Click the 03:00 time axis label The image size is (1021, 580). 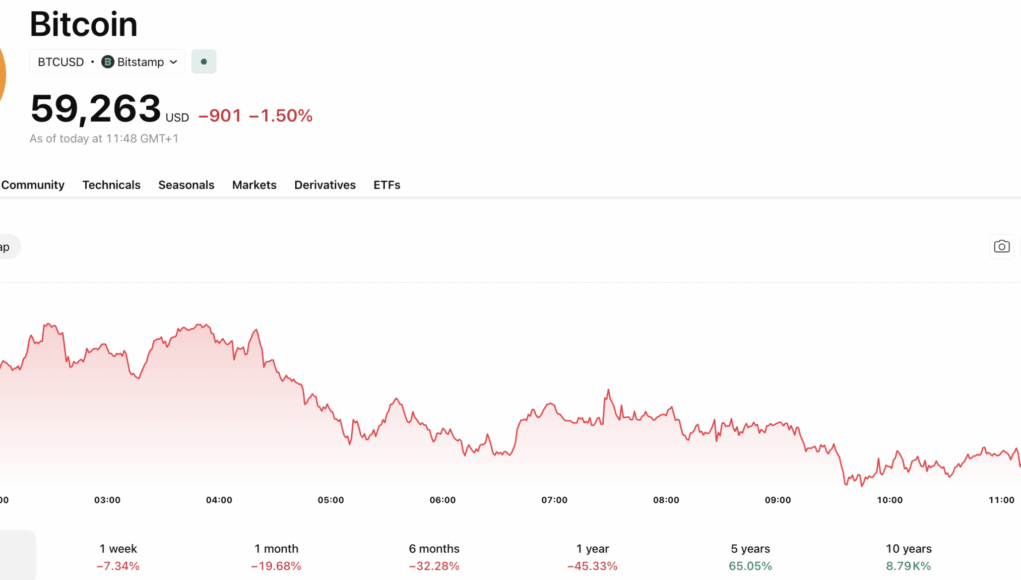click(x=107, y=500)
